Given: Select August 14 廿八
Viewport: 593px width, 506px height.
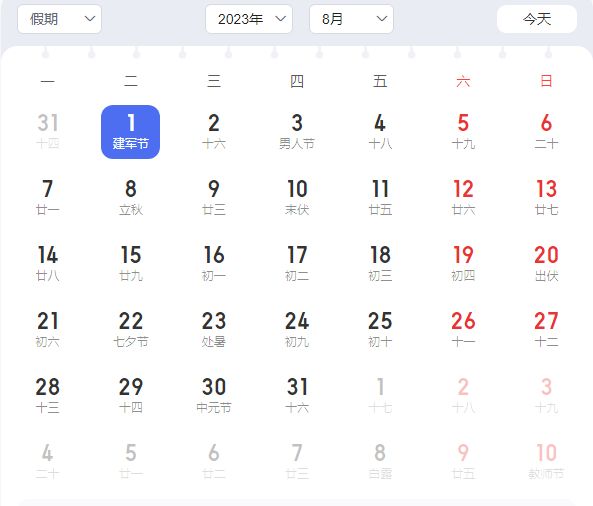Looking at the screenshot, I should click(x=47, y=264).
